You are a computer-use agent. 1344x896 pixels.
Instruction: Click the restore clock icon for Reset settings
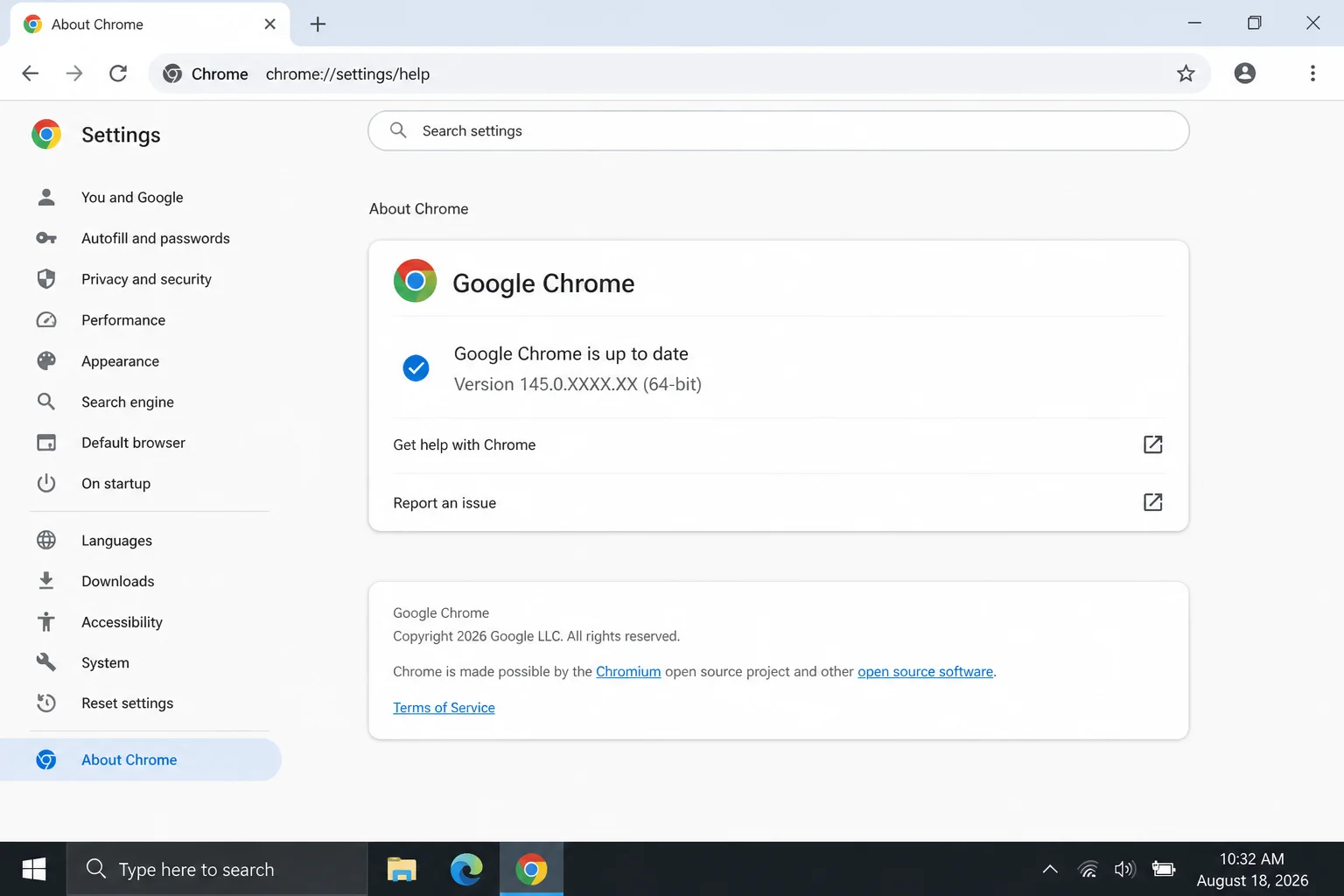pos(46,703)
